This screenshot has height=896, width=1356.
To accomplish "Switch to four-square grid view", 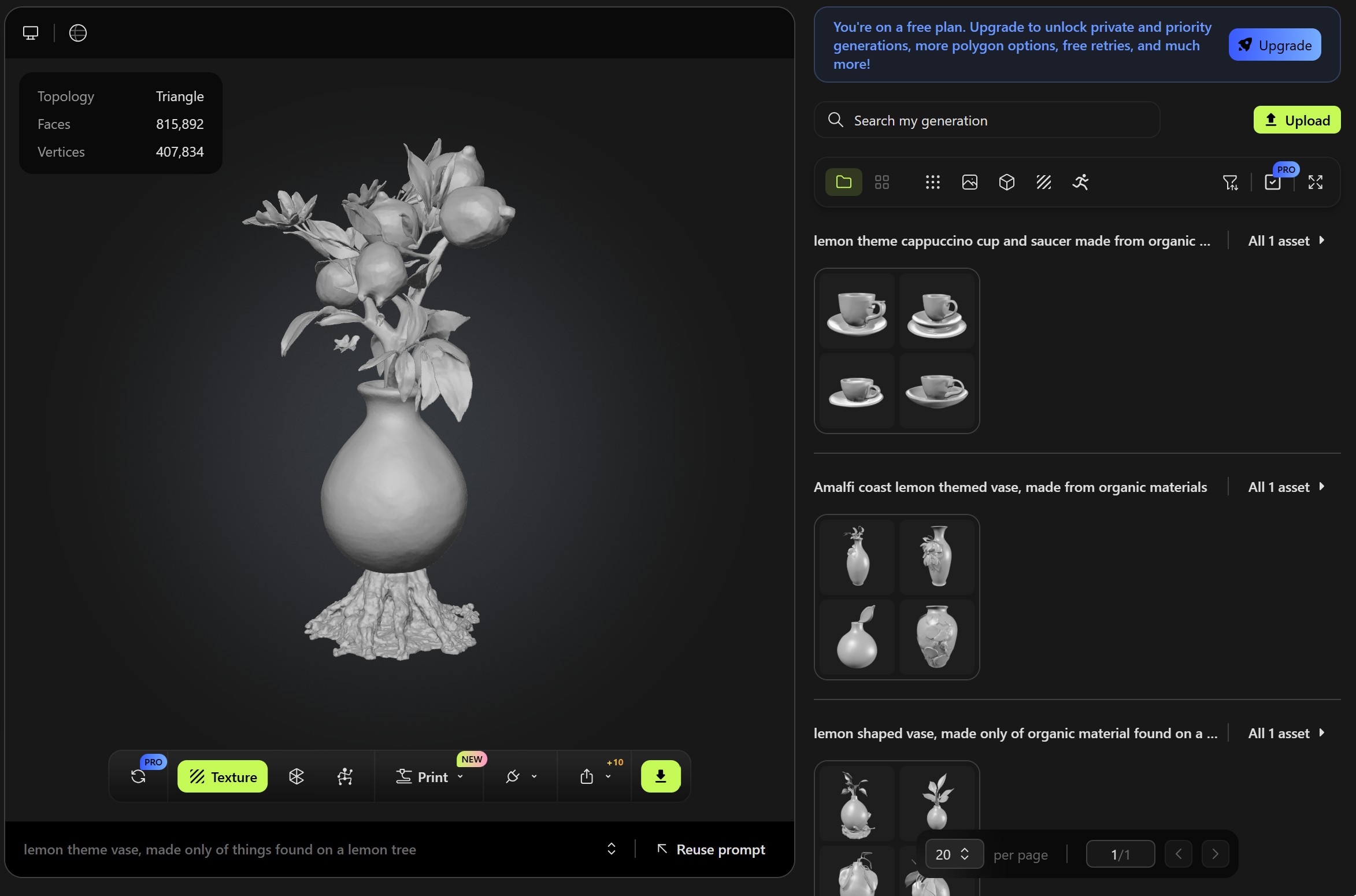I will [x=882, y=183].
